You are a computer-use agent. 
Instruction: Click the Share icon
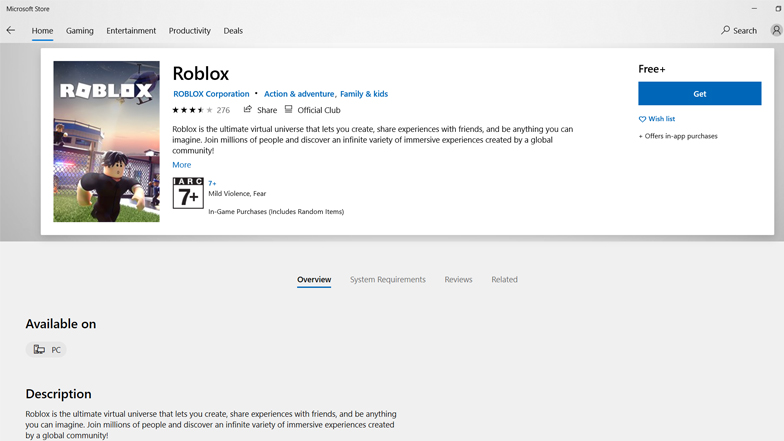tap(248, 109)
